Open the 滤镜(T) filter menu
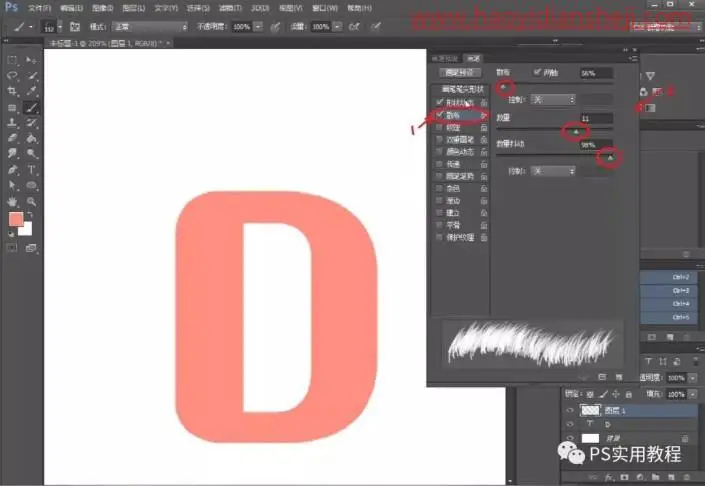This screenshot has width=705, height=486. pyautogui.click(x=230, y=8)
